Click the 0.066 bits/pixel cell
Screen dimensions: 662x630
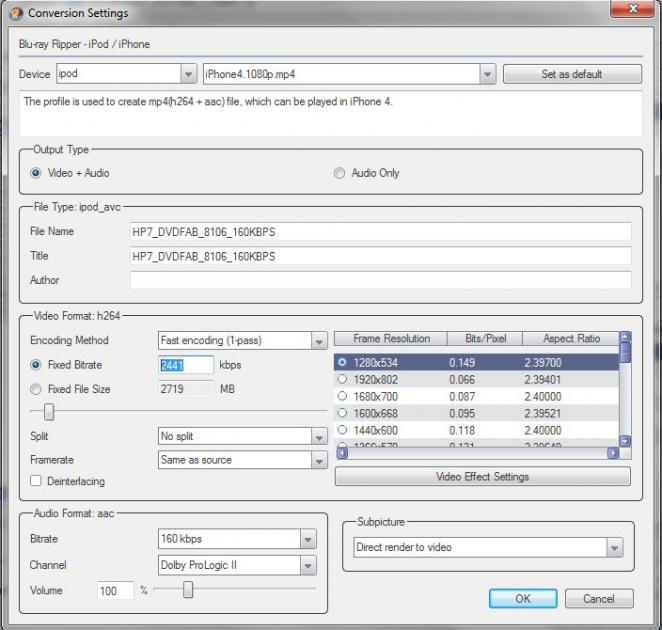(x=462, y=380)
